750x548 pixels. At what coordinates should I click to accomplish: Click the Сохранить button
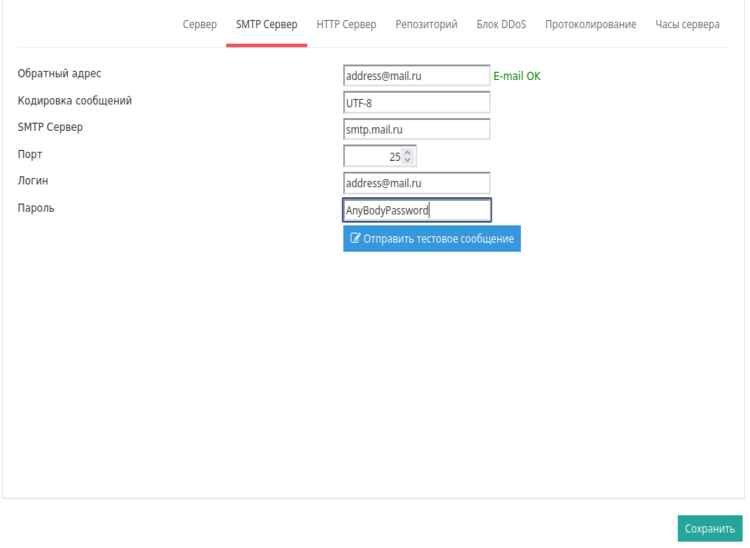[709, 529]
